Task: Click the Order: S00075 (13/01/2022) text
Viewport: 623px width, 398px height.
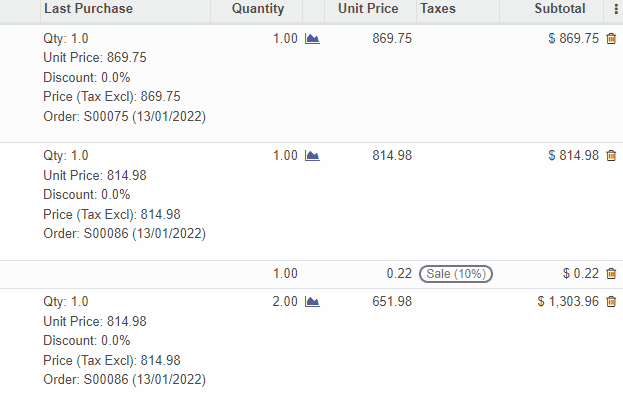Action: 124,116
